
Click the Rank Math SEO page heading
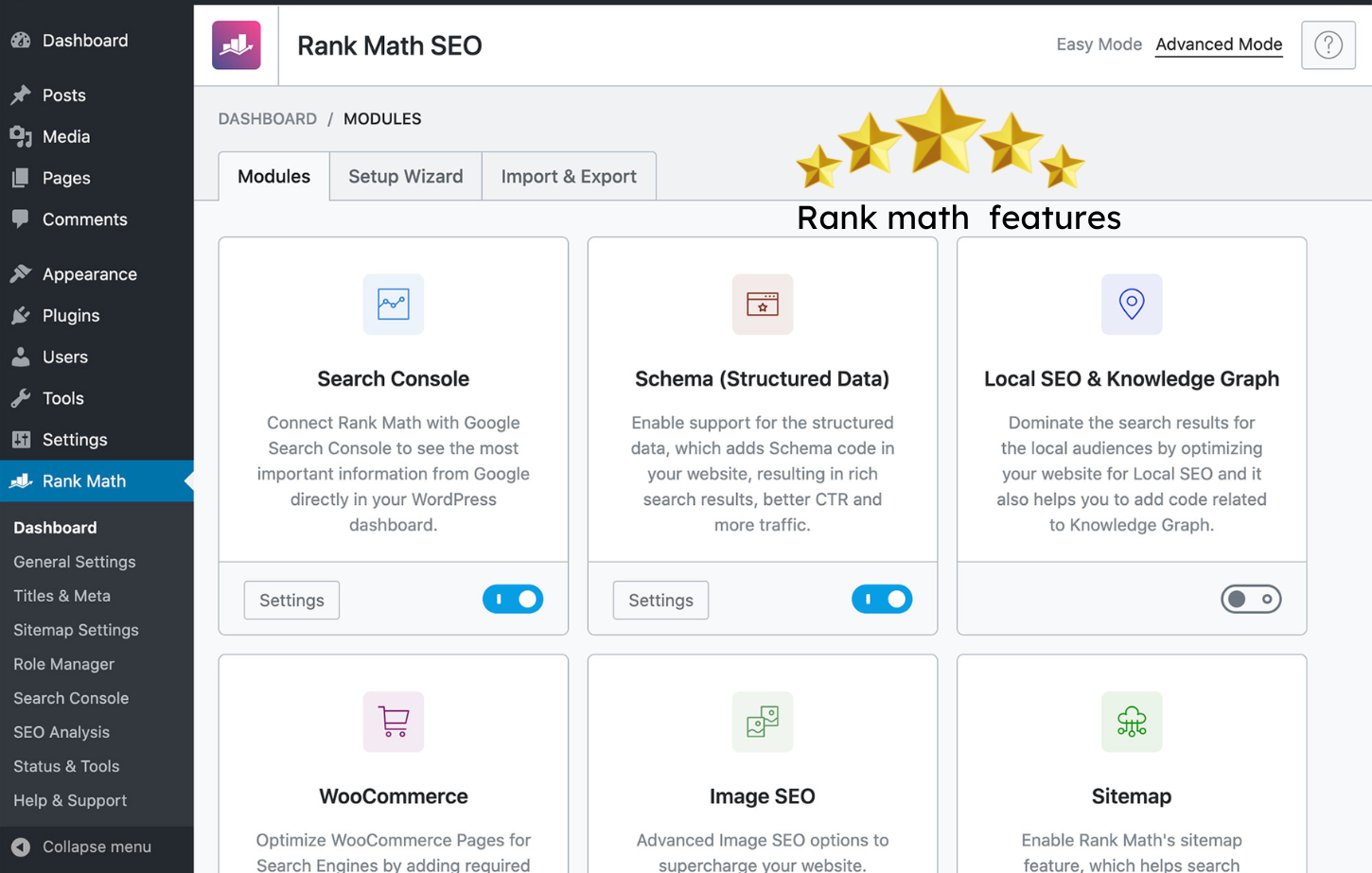point(389,44)
